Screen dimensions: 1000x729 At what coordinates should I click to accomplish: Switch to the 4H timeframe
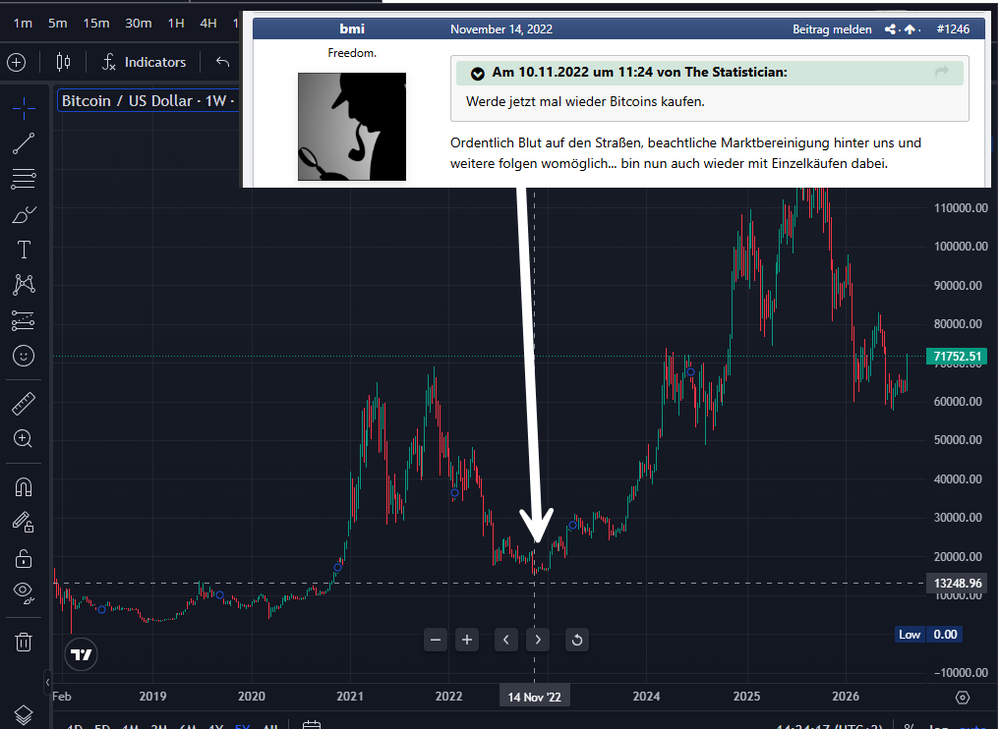[x=209, y=24]
